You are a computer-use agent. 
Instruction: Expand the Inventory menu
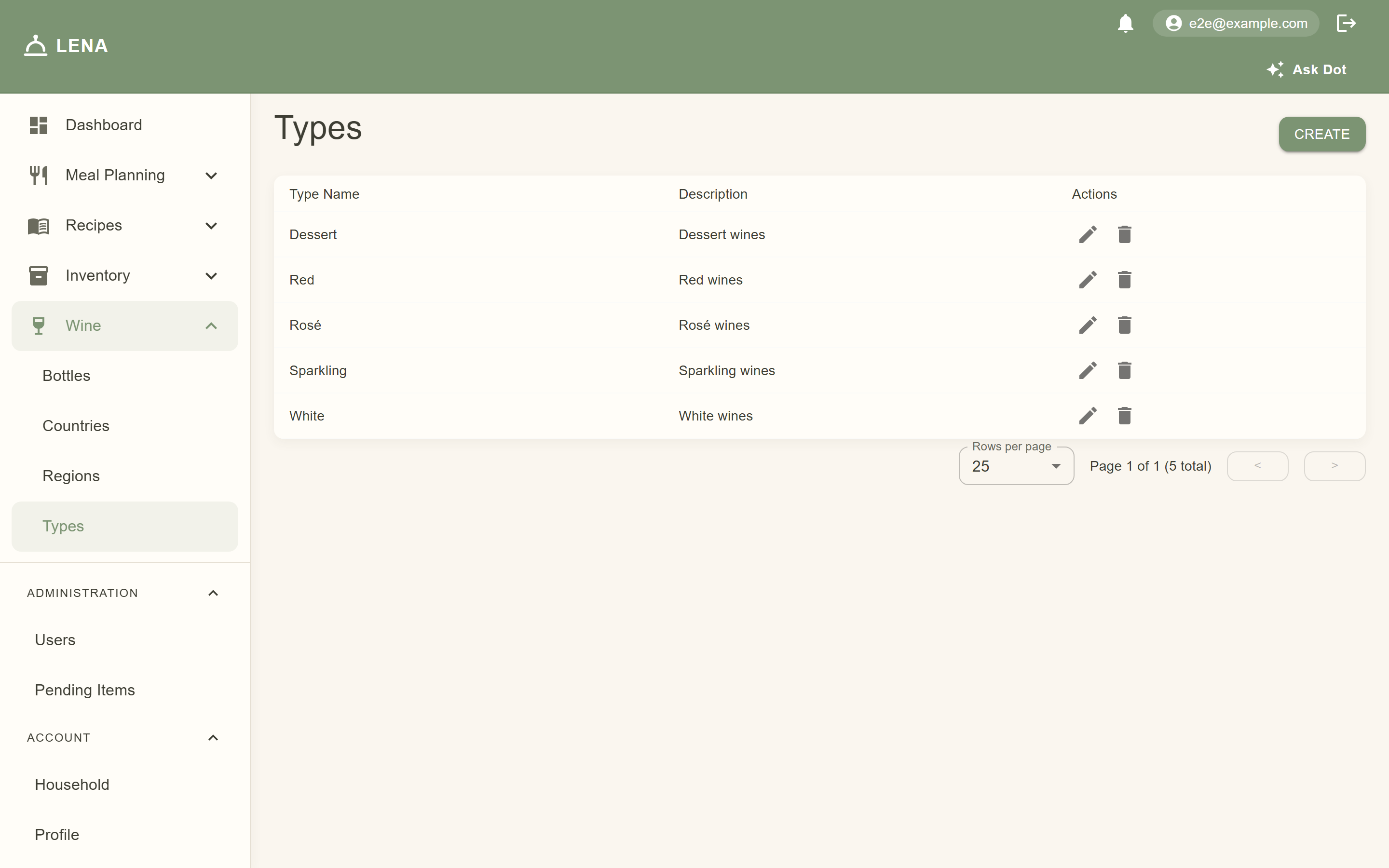point(124,275)
